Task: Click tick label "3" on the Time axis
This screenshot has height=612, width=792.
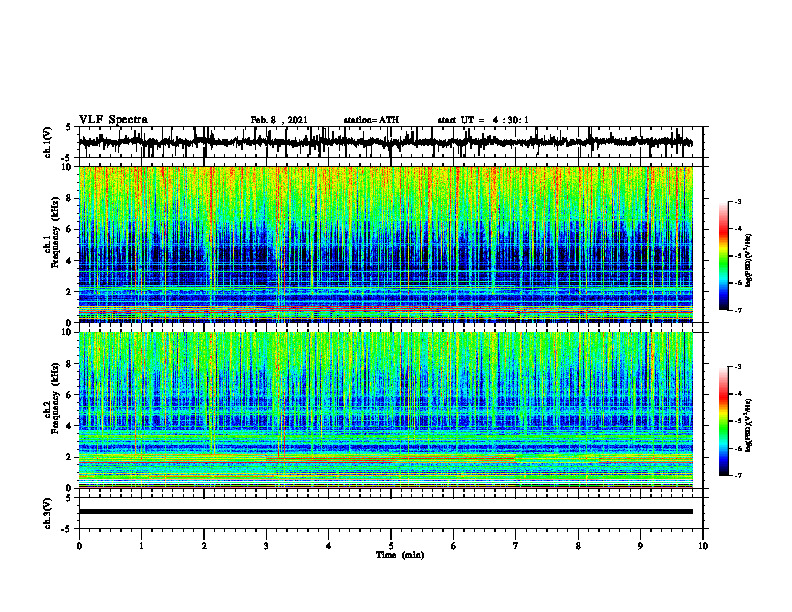Action: (266, 546)
